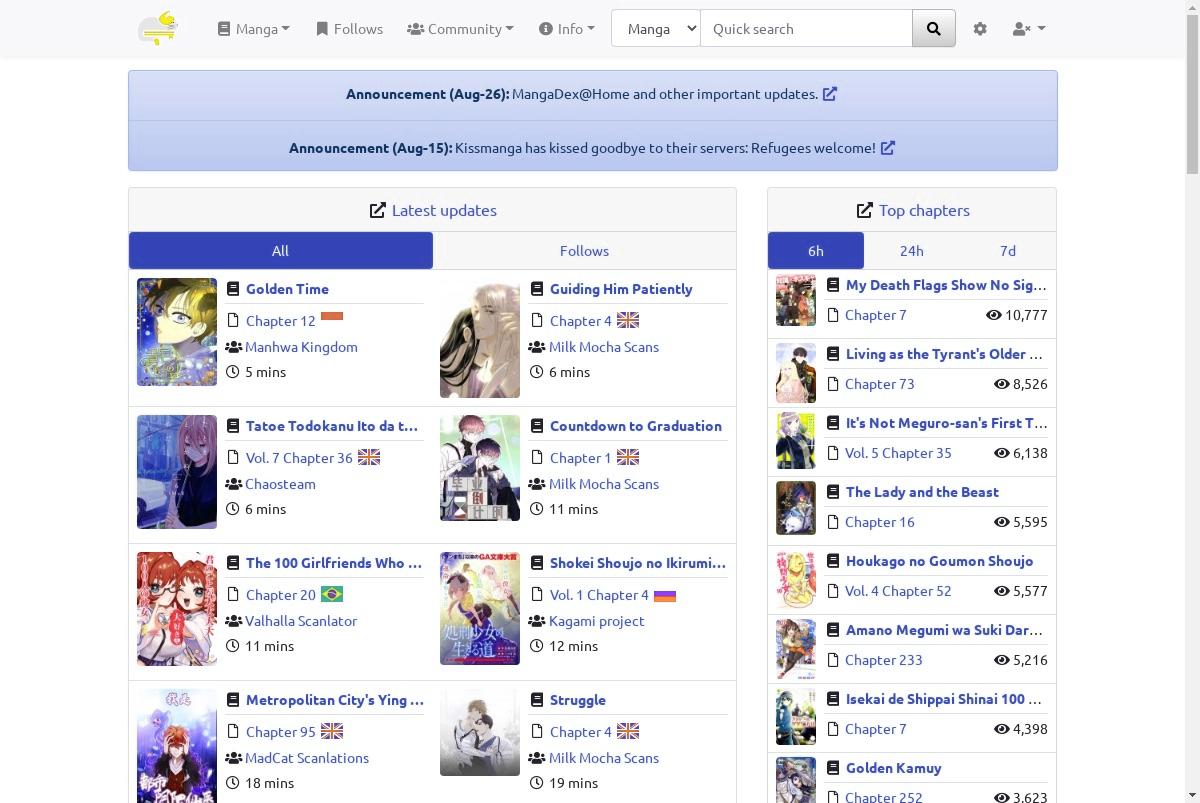Open Tatoe Todokanu Ito da title link
The height and width of the screenshot is (803, 1200).
[332, 426]
